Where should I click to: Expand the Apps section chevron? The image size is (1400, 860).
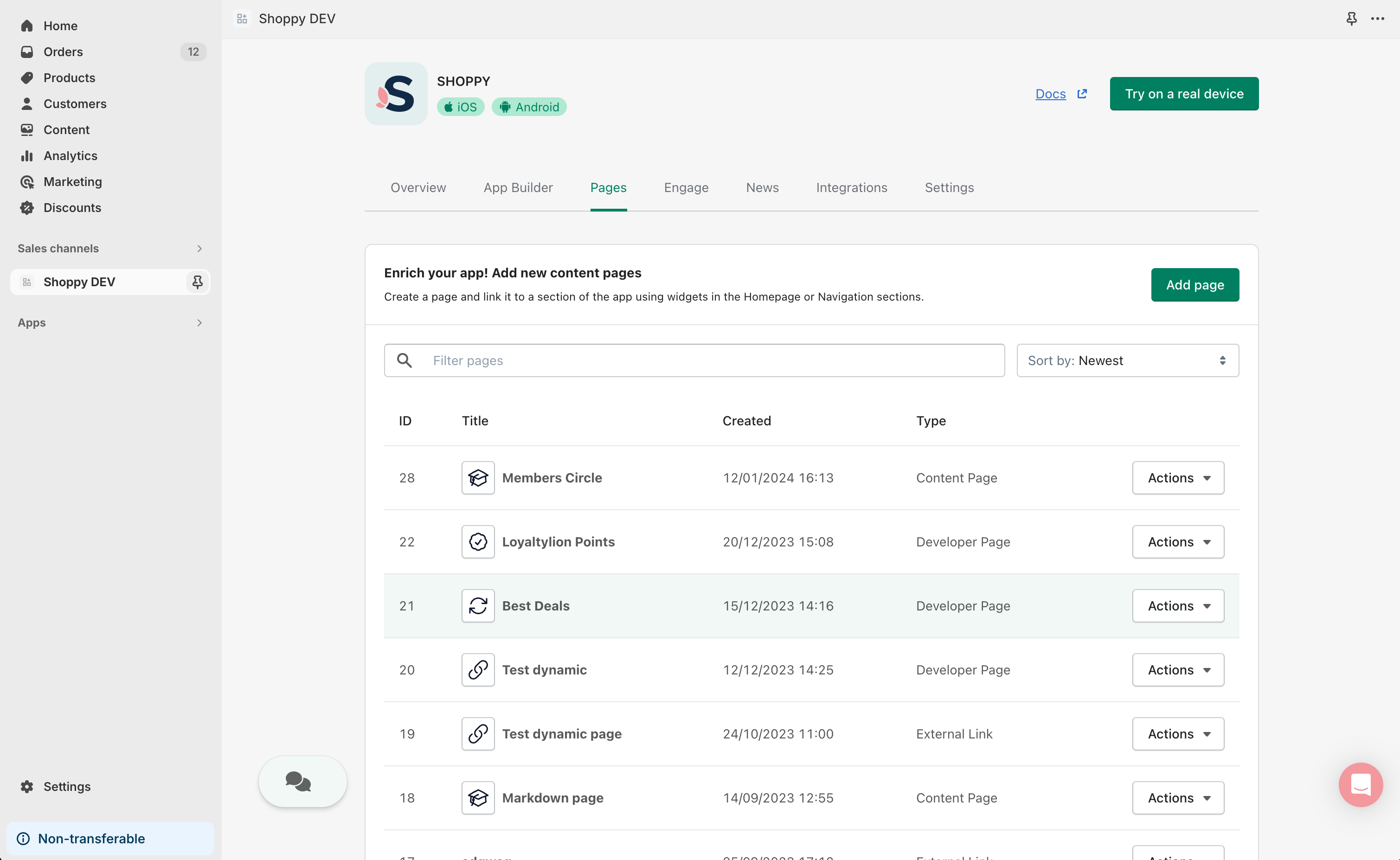(199, 322)
